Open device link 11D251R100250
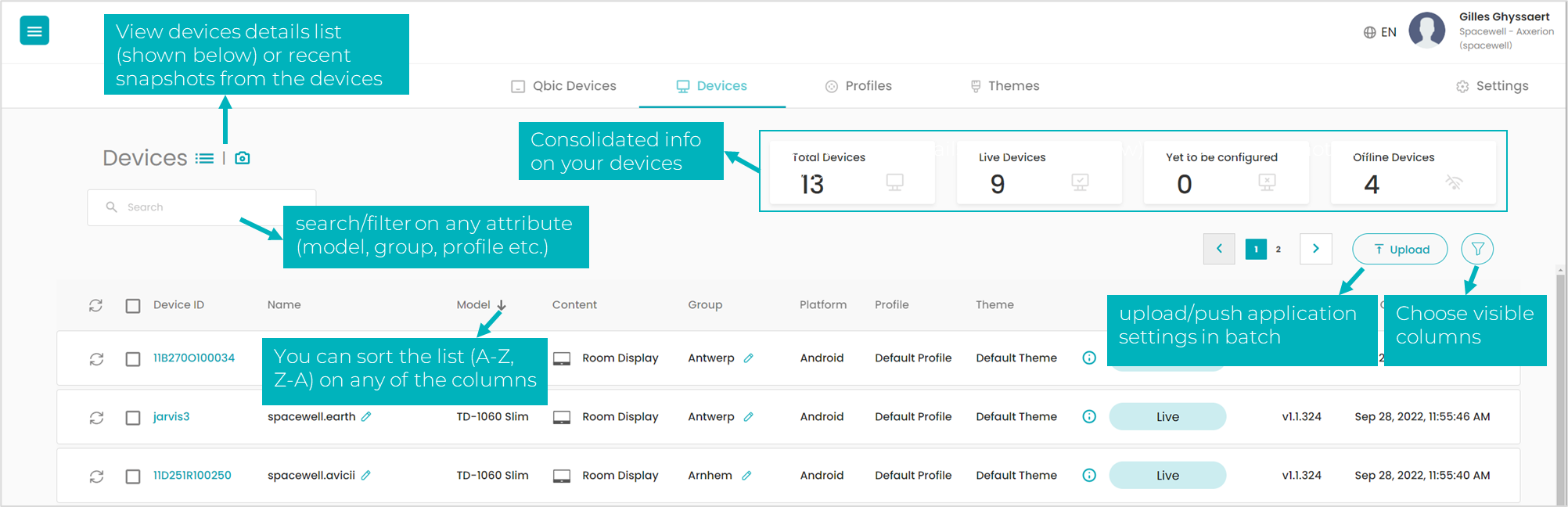The height and width of the screenshot is (507, 1568). pos(192,475)
